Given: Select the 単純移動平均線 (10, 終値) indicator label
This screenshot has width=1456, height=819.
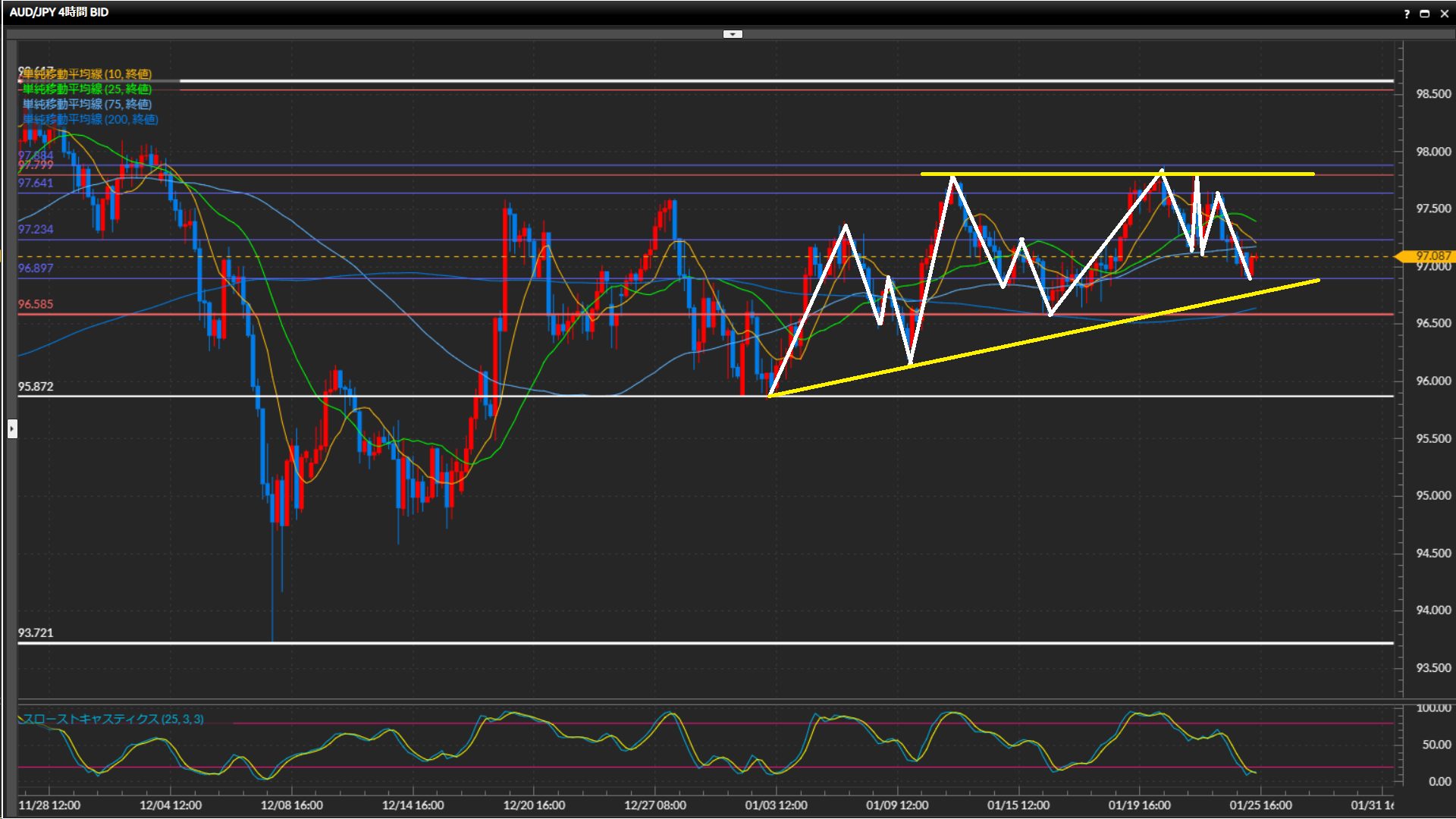Looking at the screenshot, I should pos(86,74).
